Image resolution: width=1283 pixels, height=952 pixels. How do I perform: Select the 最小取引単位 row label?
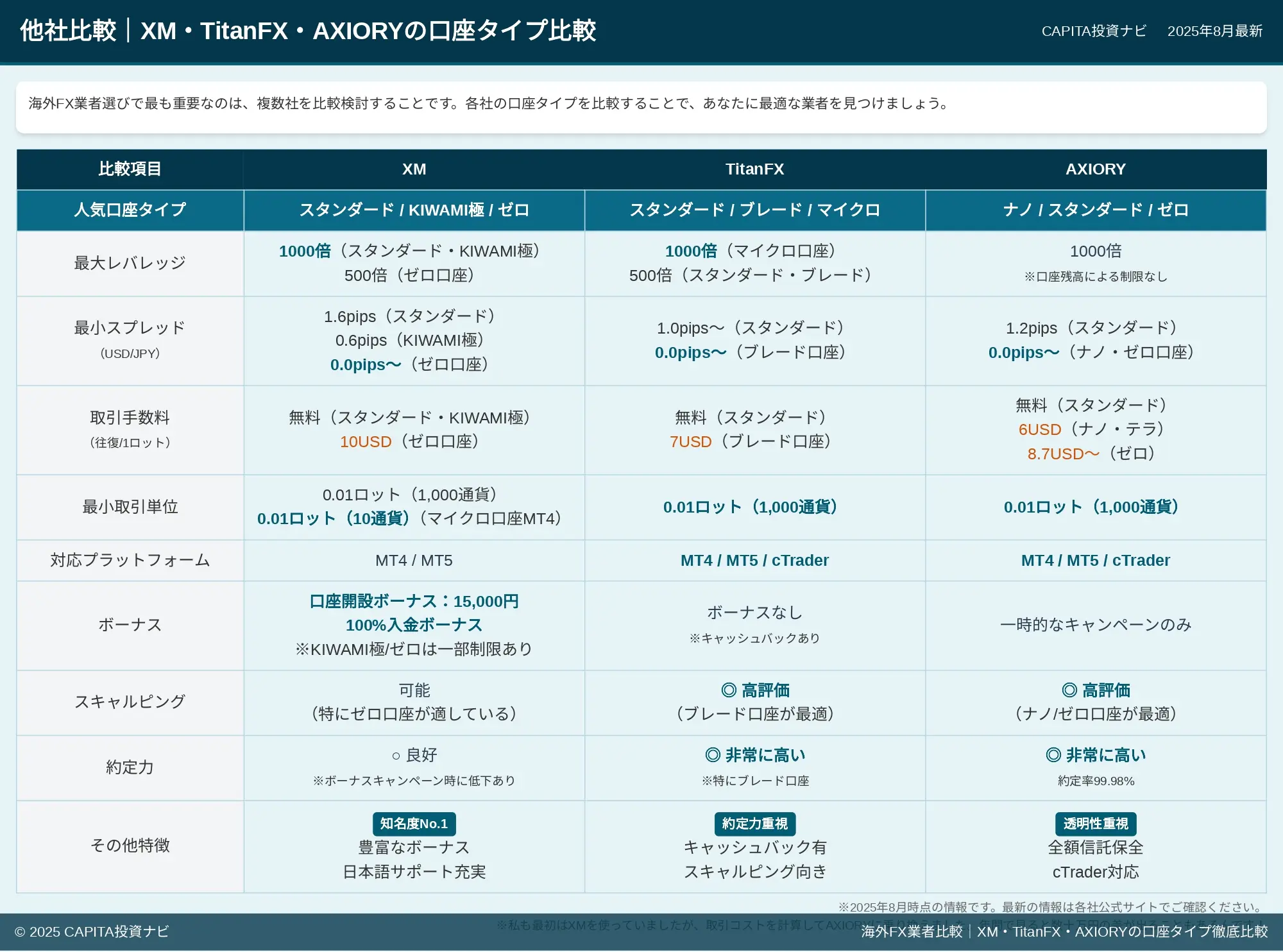[x=130, y=507]
